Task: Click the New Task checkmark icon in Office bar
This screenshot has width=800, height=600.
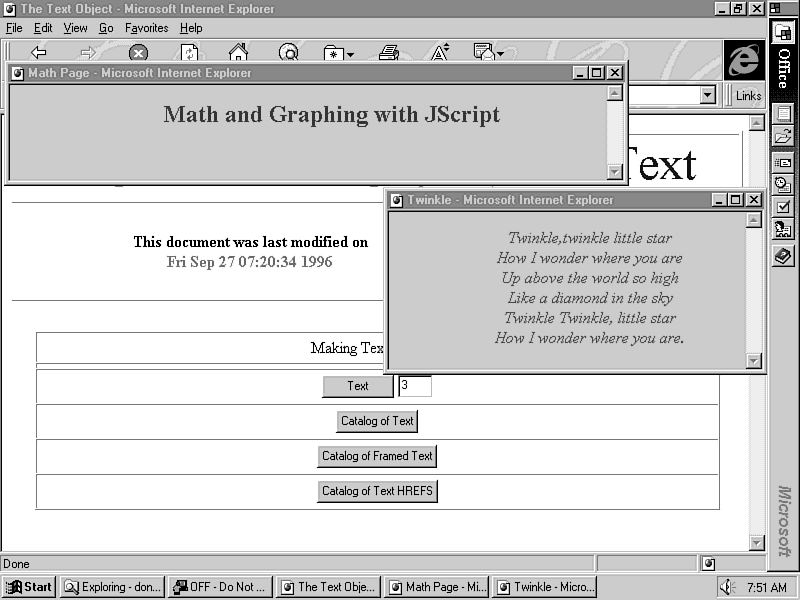Action: coord(782,207)
